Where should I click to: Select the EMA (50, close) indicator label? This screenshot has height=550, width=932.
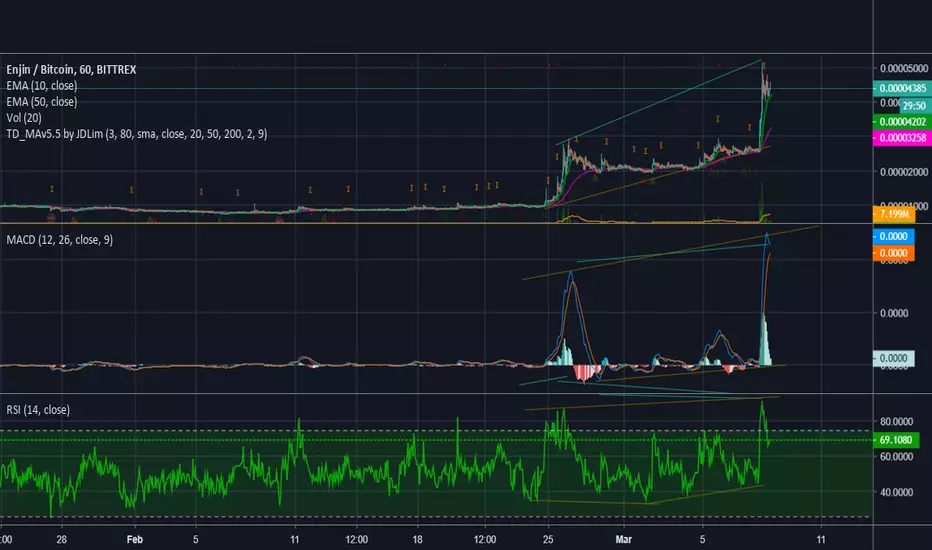42,102
